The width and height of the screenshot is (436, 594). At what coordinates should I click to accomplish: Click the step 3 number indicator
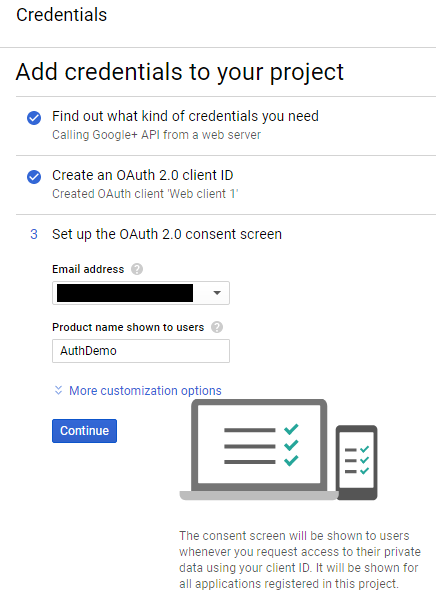coord(34,234)
